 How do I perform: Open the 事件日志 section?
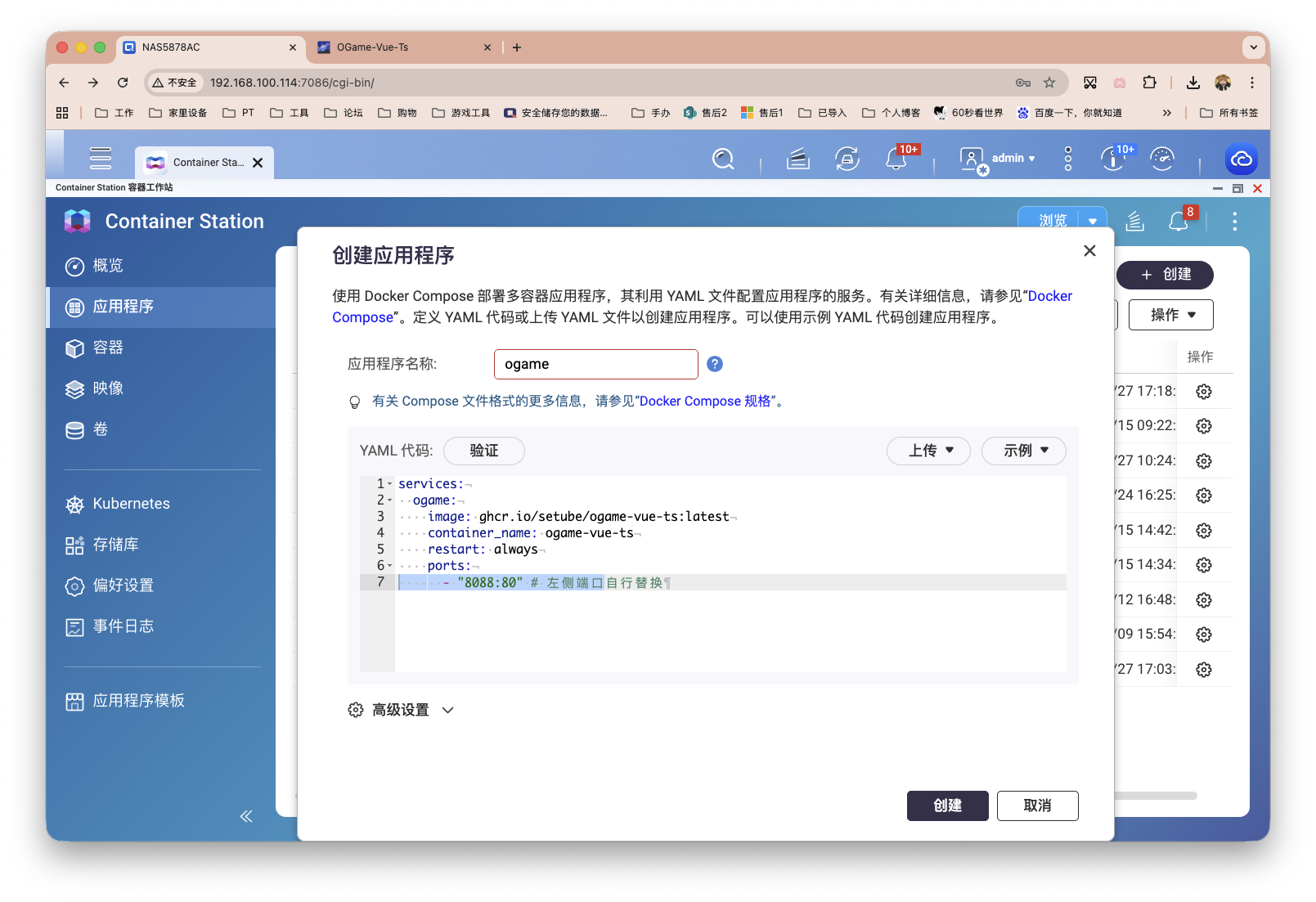point(124,626)
